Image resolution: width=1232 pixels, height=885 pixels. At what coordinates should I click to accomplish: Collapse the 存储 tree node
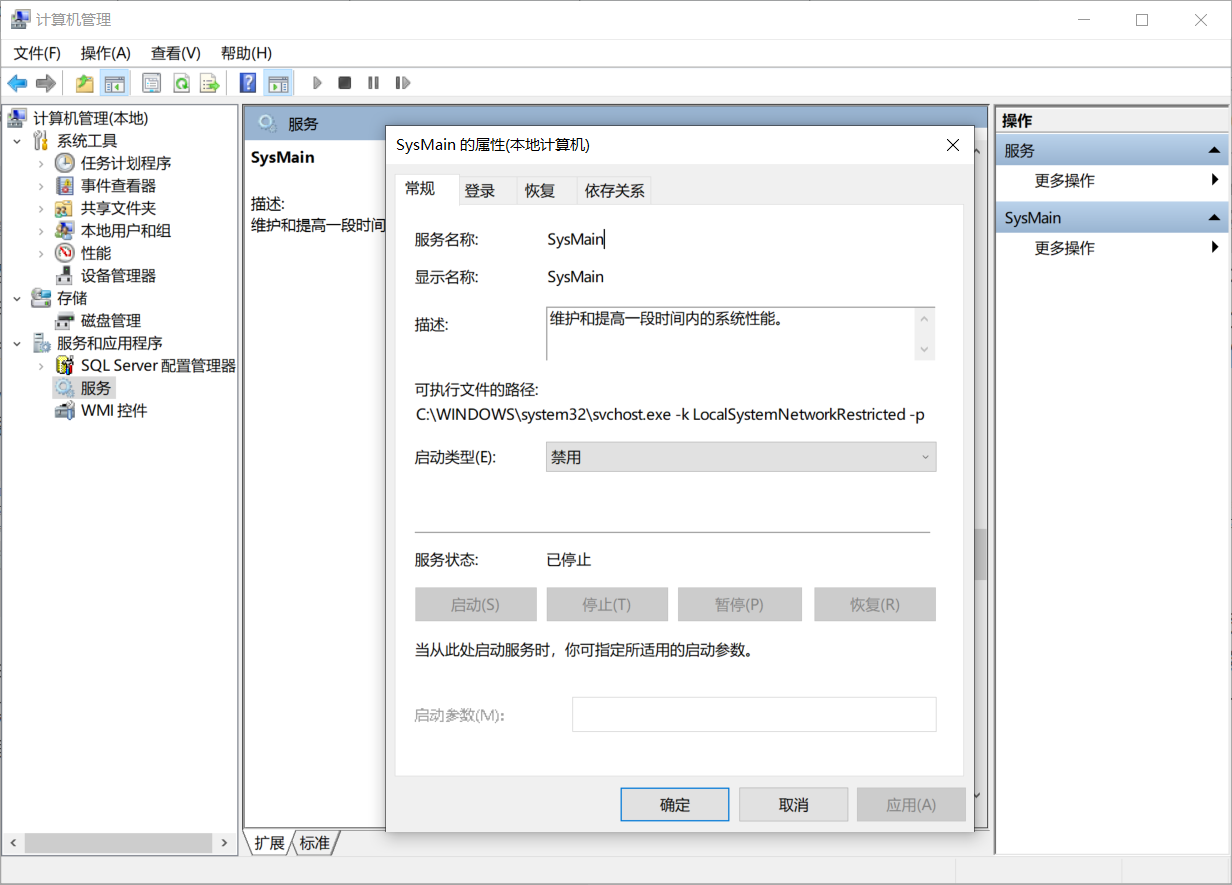coord(17,298)
